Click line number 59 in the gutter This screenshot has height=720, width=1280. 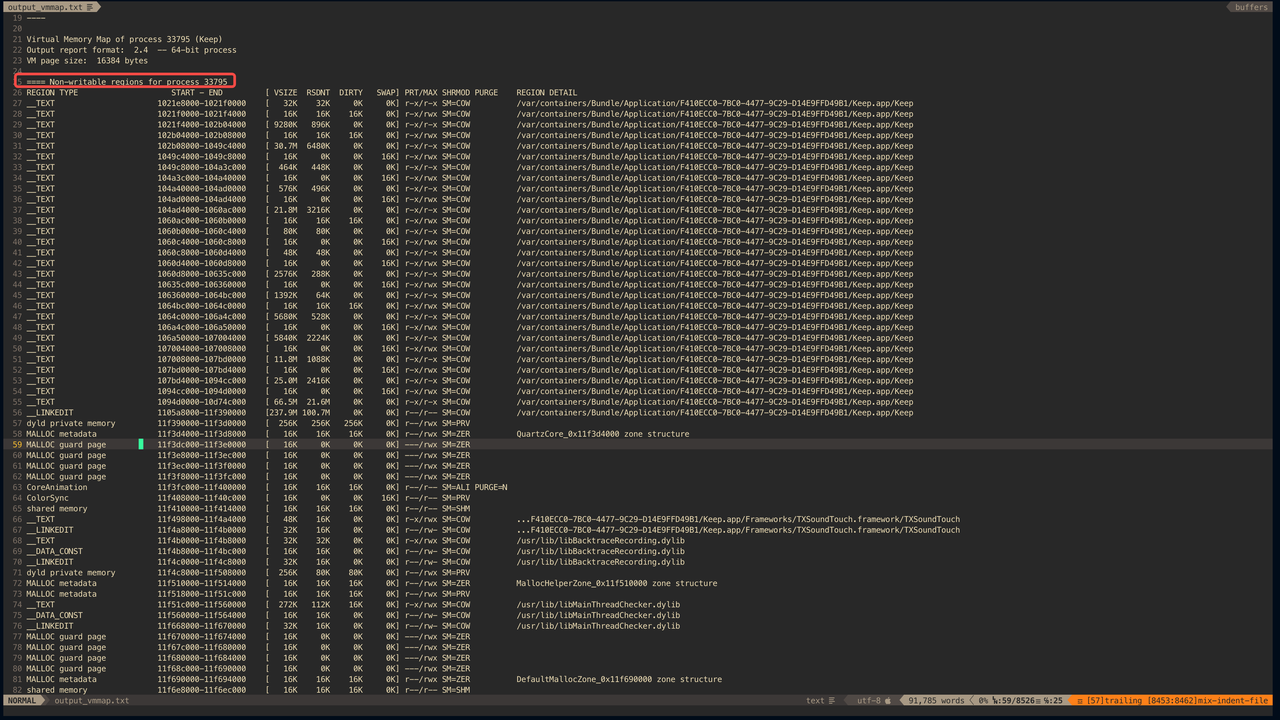(x=17, y=444)
